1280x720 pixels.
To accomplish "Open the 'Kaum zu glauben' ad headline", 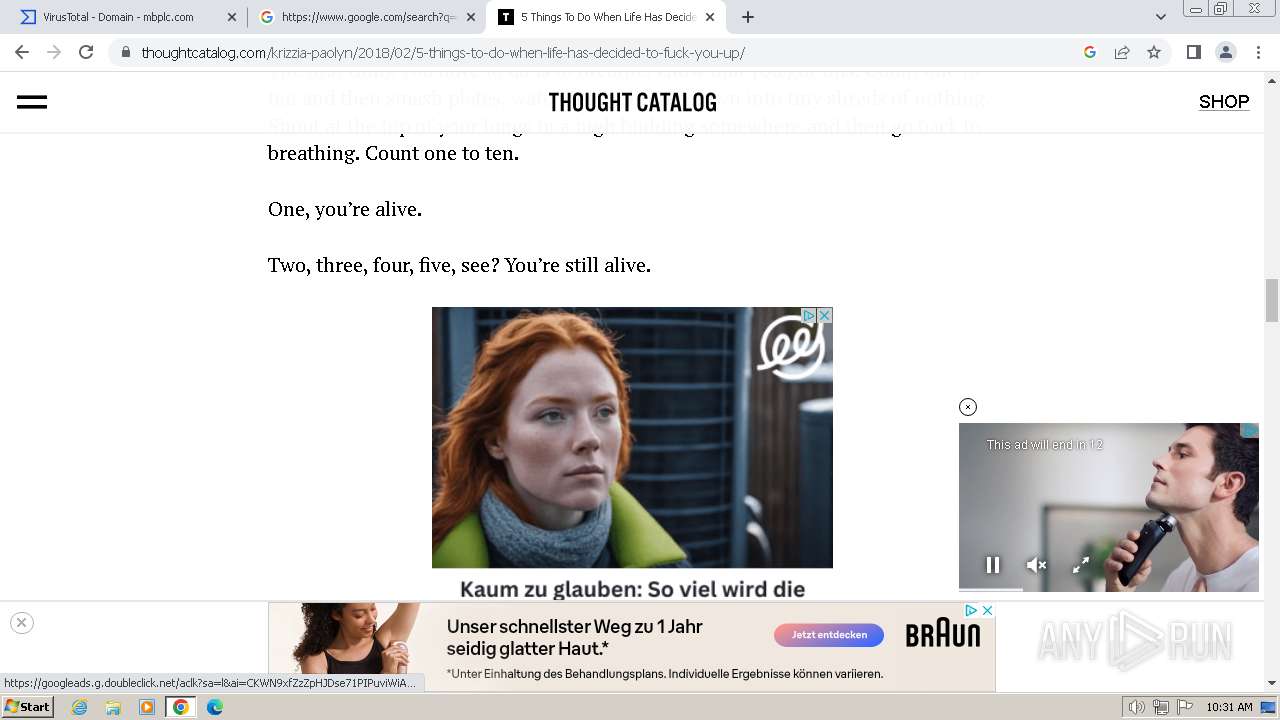I will click(632, 589).
